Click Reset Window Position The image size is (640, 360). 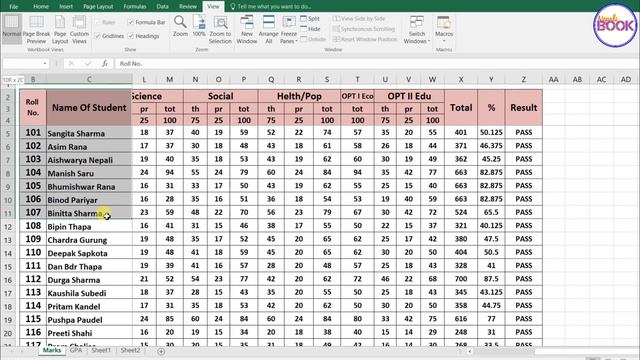(365, 39)
